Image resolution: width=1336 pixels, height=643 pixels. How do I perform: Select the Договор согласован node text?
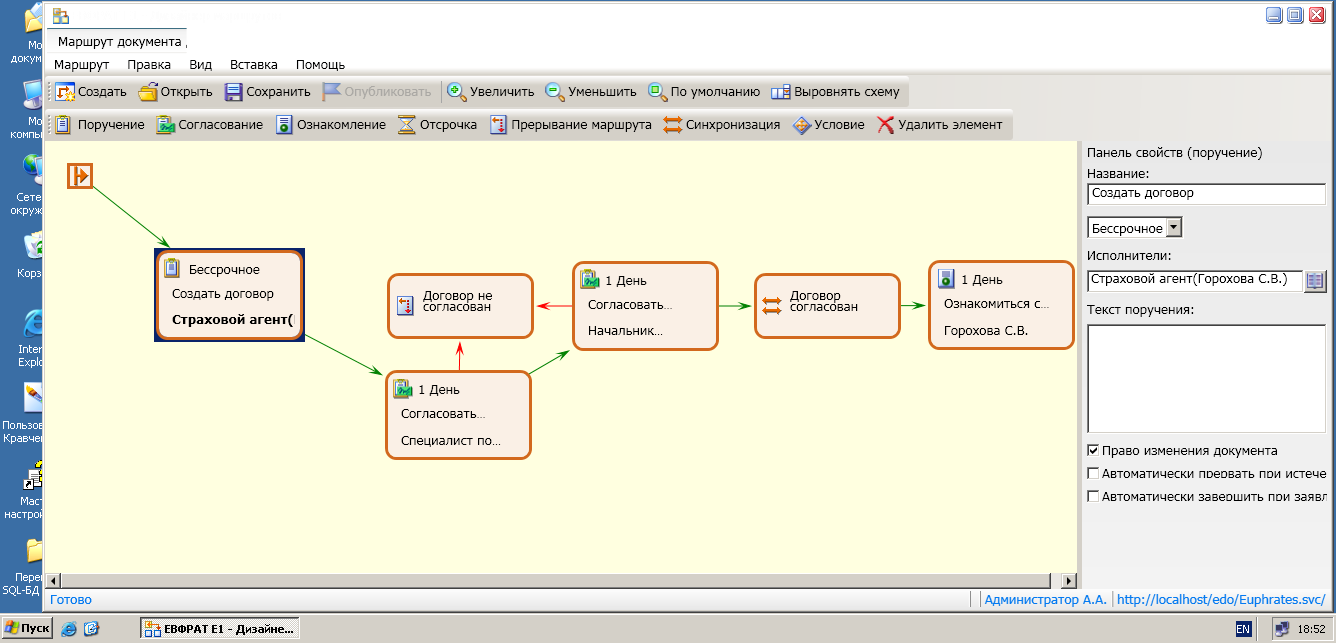824,301
